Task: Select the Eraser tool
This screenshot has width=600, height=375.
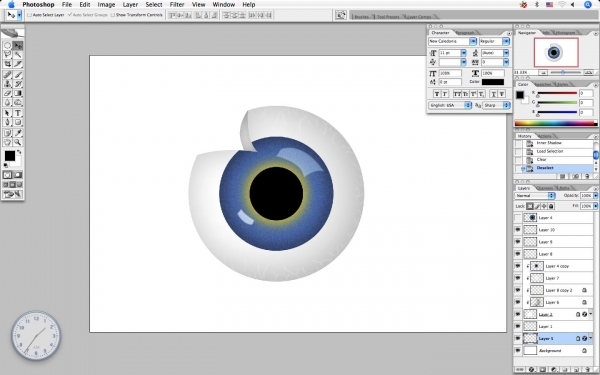Action: (7, 93)
